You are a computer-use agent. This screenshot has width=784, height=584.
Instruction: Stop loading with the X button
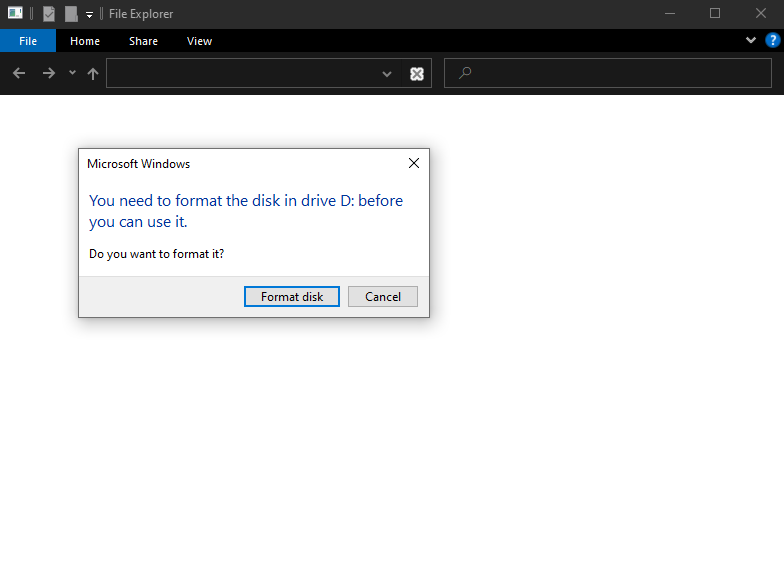tap(417, 74)
